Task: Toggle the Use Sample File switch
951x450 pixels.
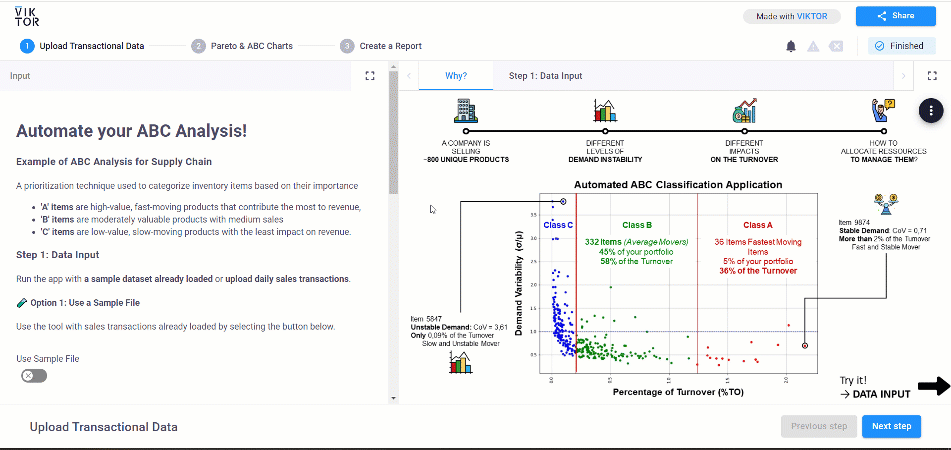Action: click(x=34, y=375)
